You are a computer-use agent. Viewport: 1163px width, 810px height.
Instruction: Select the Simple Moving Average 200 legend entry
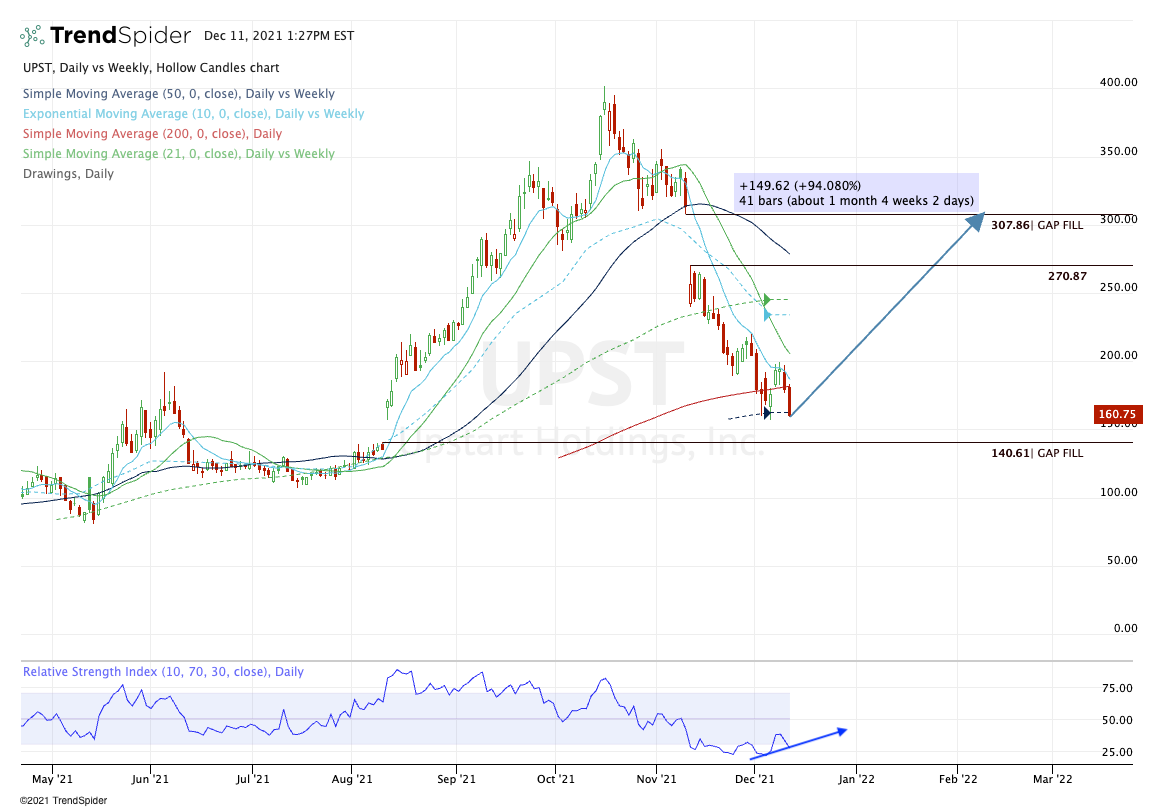[152, 134]
